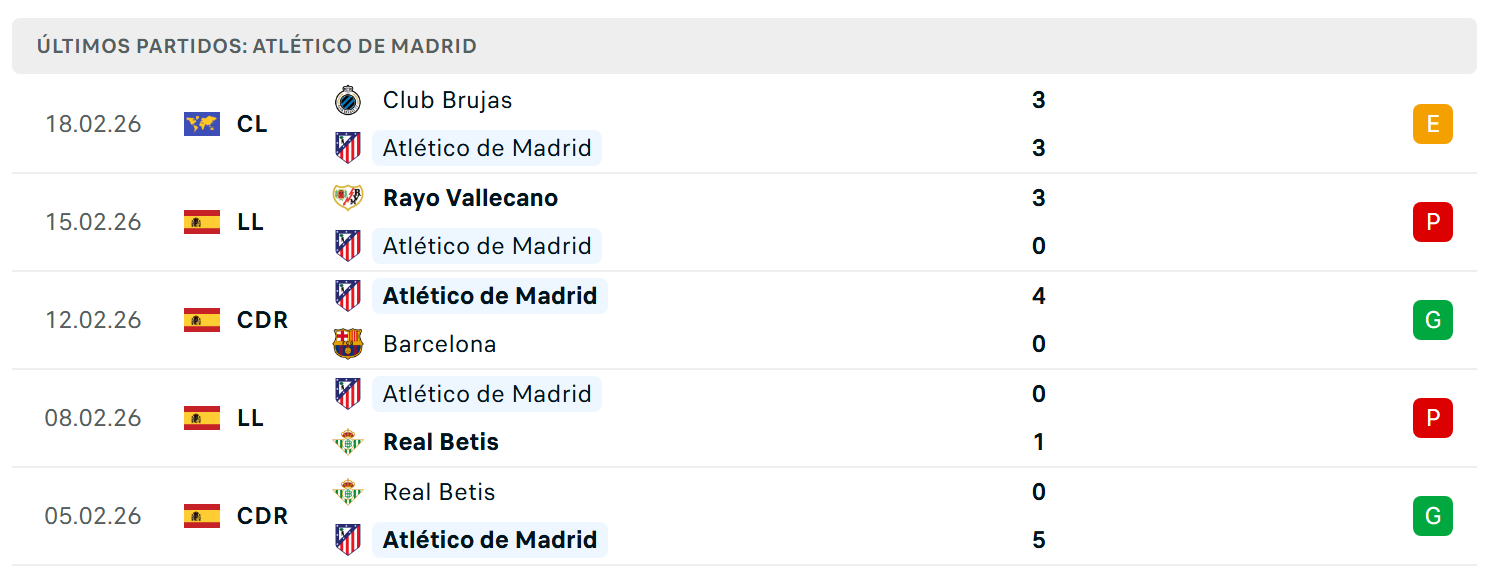Click the 4 score of Atlético vs Barcelona
The image size is (1494, 583).
coord(1038,296)
